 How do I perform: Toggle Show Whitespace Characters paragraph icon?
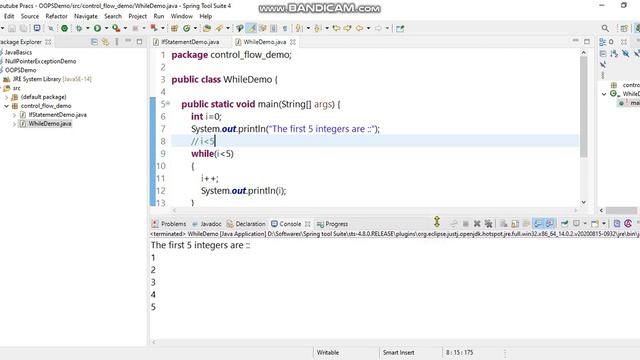pos(285,28)
